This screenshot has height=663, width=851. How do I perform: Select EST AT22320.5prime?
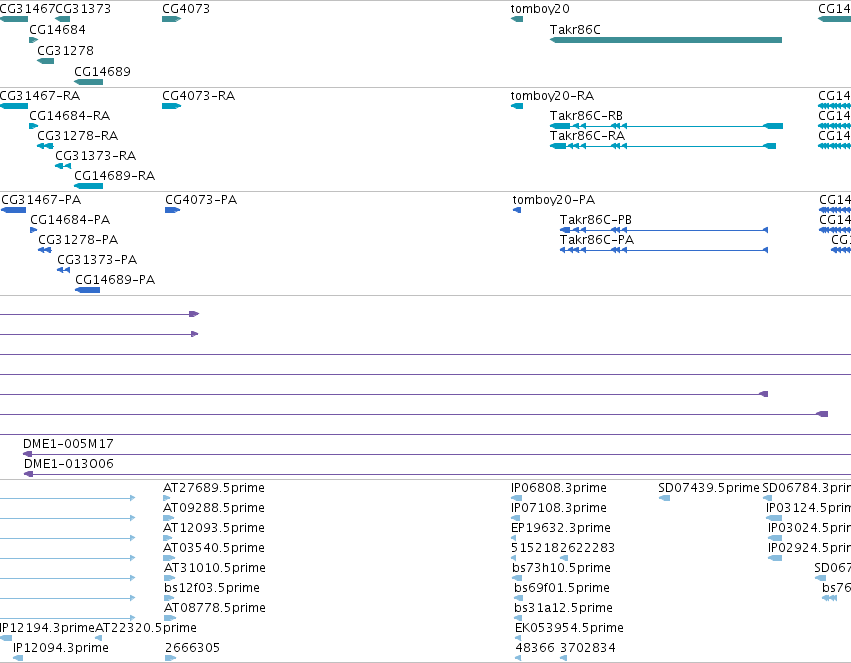tap(99, 638)
